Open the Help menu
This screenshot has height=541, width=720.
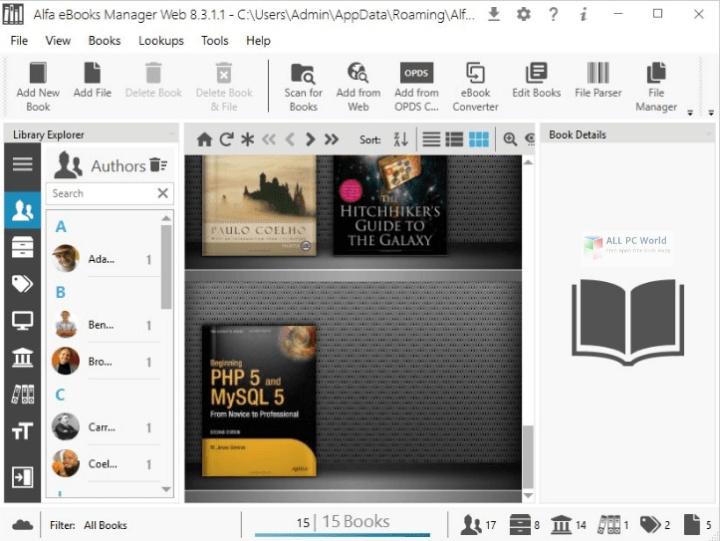click(x=258, y=40)
